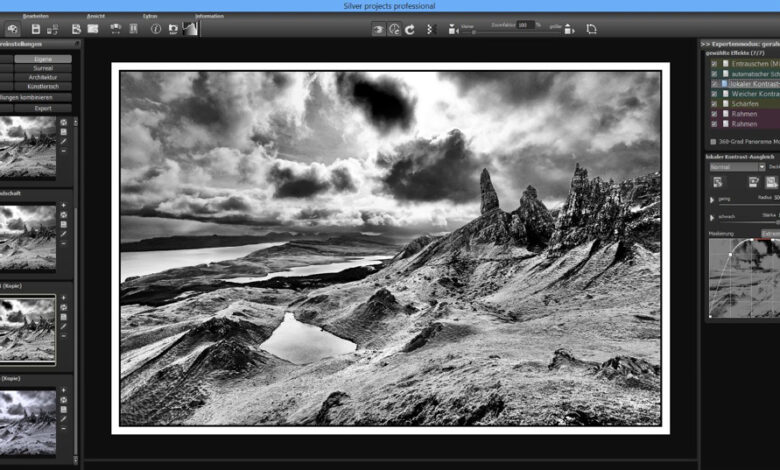Click the curve control point in the Maskierung graph
Image resolution: width=780 pixels, height=470 pixels.
(x=730, y=255)
